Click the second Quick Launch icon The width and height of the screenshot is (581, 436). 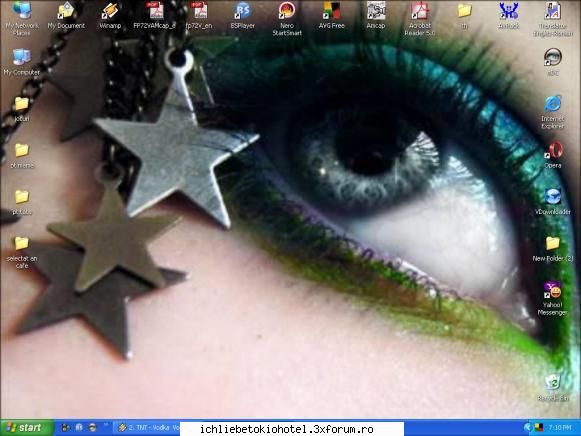click(x=79, y=428)
